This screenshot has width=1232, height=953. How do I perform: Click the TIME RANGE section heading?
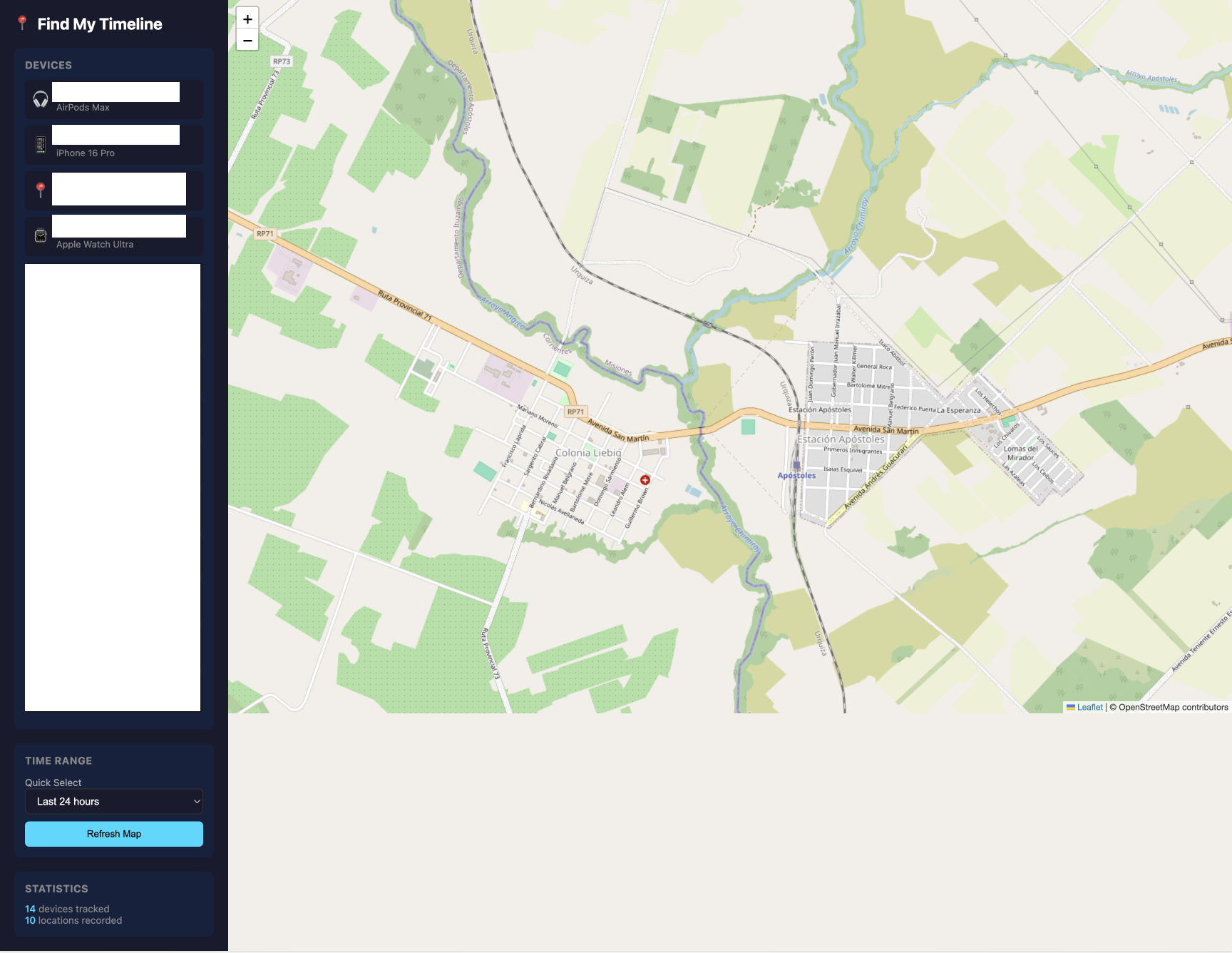tap(58, 760)
